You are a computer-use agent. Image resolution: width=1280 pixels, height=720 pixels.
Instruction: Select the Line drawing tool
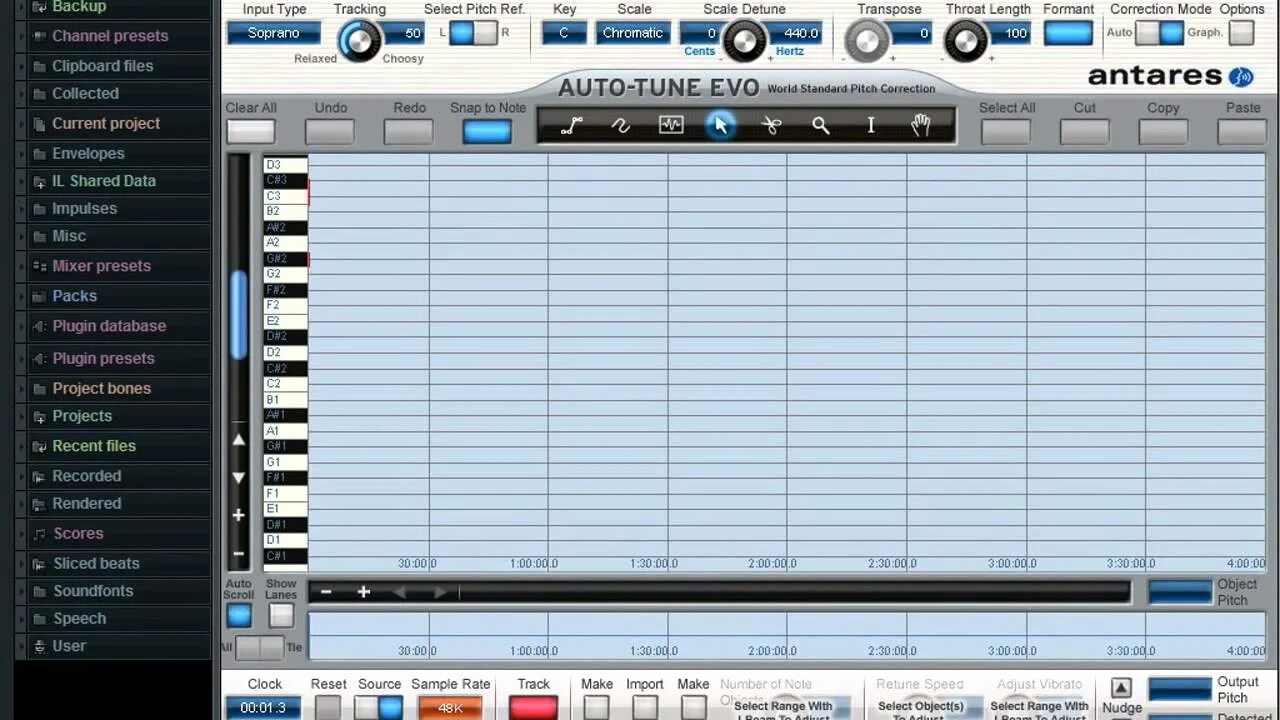pos(572,125)
